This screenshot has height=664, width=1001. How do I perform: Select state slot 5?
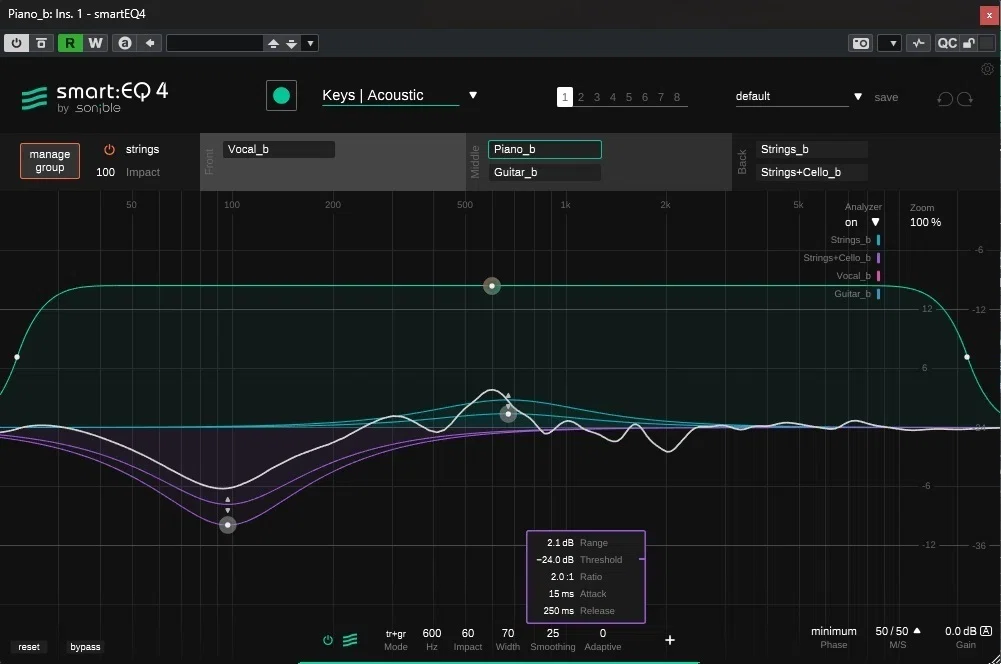tap(629, 97)
